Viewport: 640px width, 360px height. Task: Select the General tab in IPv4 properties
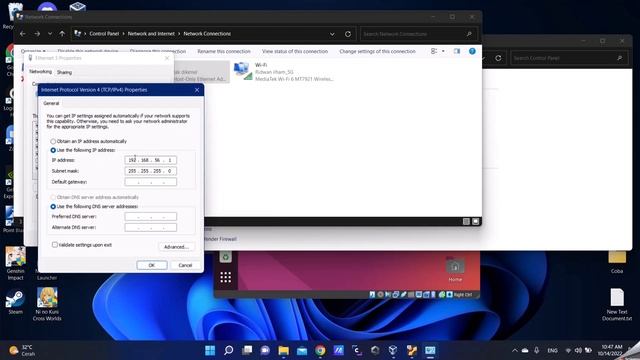[x=51, y=103]
